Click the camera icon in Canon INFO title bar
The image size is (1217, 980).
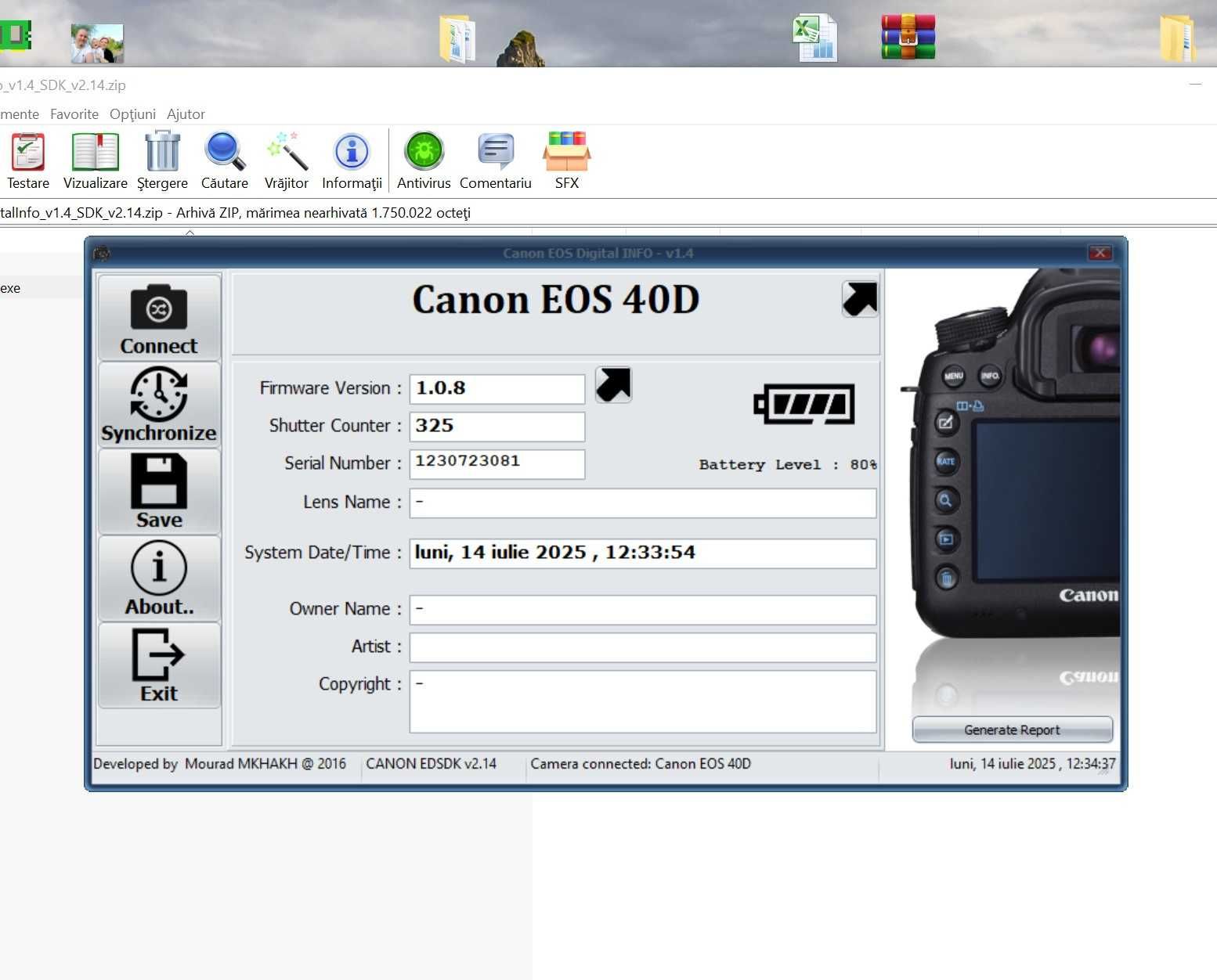point(102,254)
